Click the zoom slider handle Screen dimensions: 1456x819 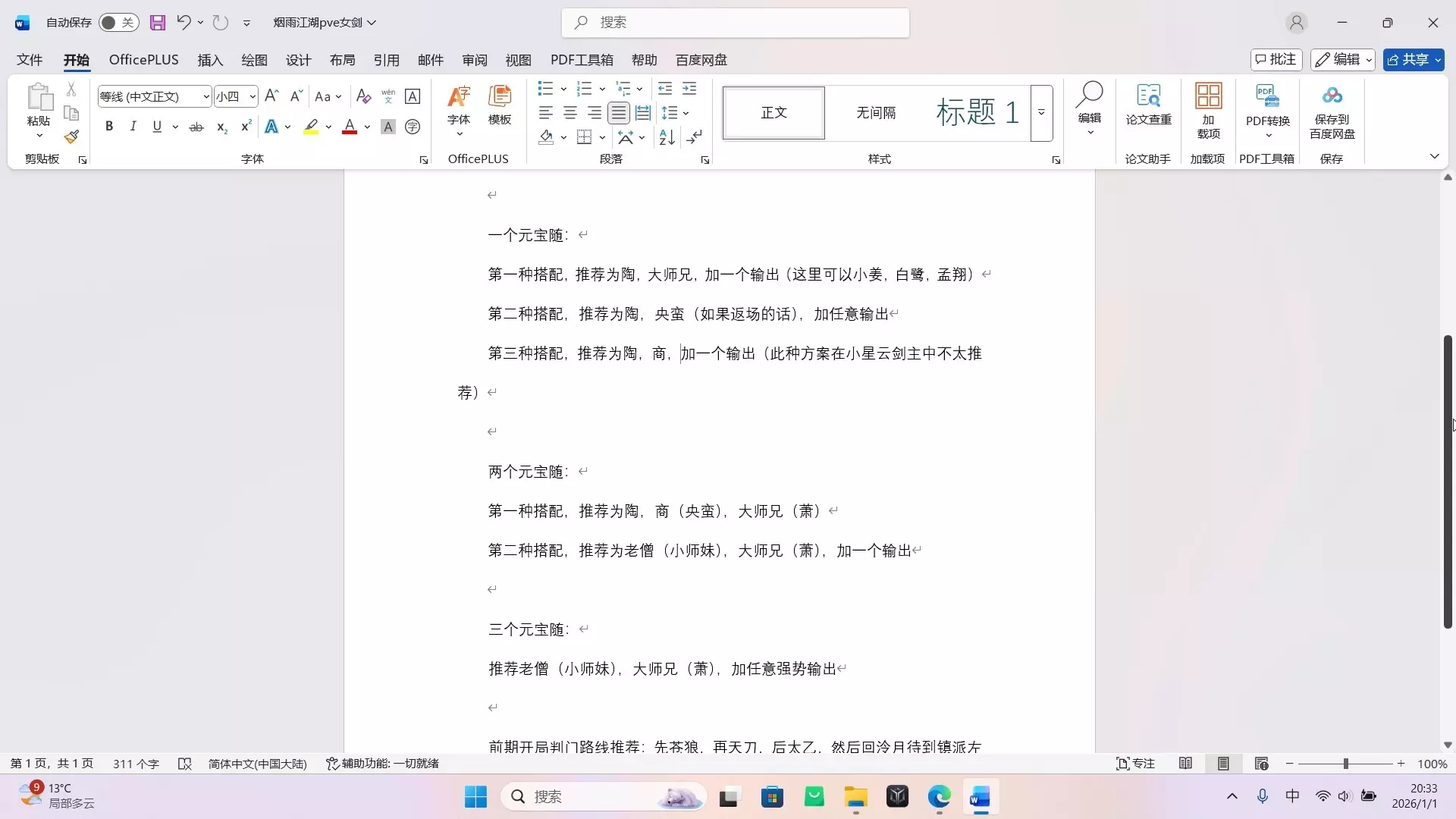1346,764
